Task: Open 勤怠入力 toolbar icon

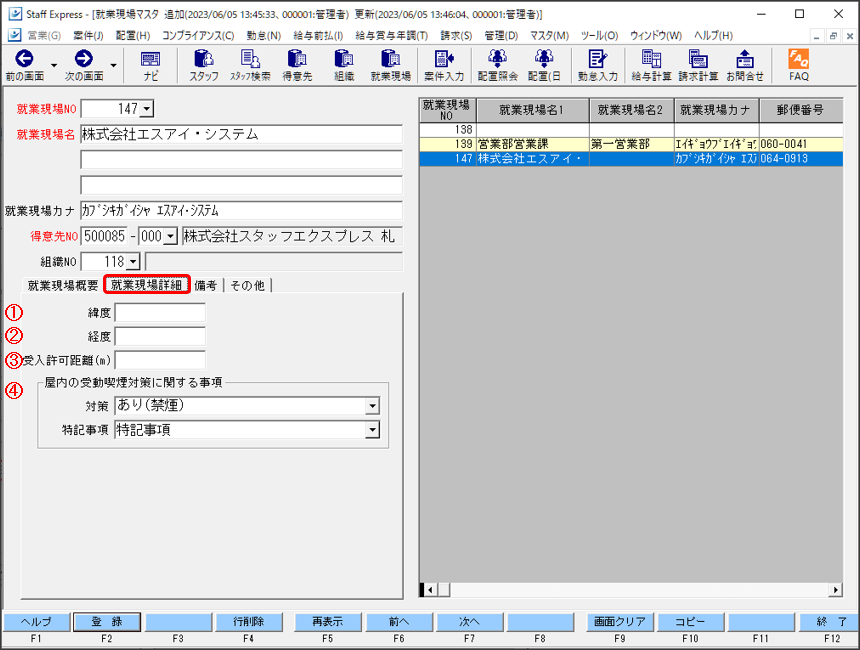Action: coord(597,65)
